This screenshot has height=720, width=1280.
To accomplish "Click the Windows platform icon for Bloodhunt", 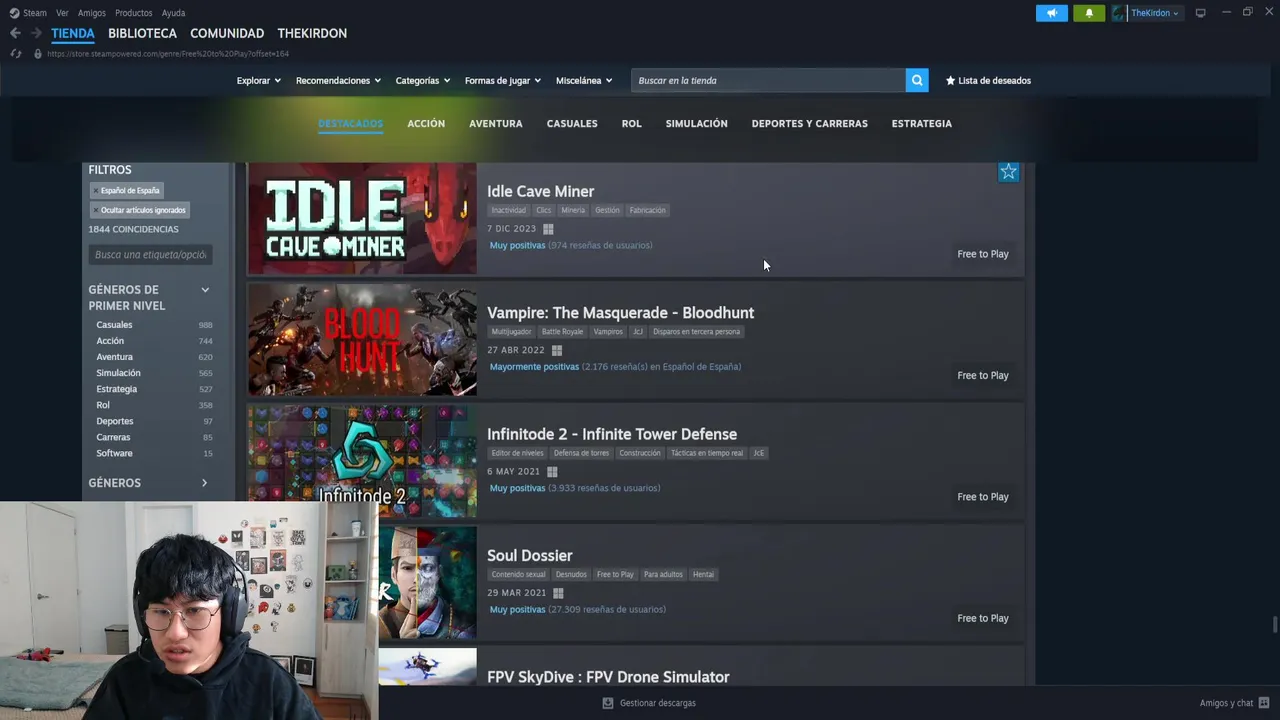I will (x=557, y=350).
